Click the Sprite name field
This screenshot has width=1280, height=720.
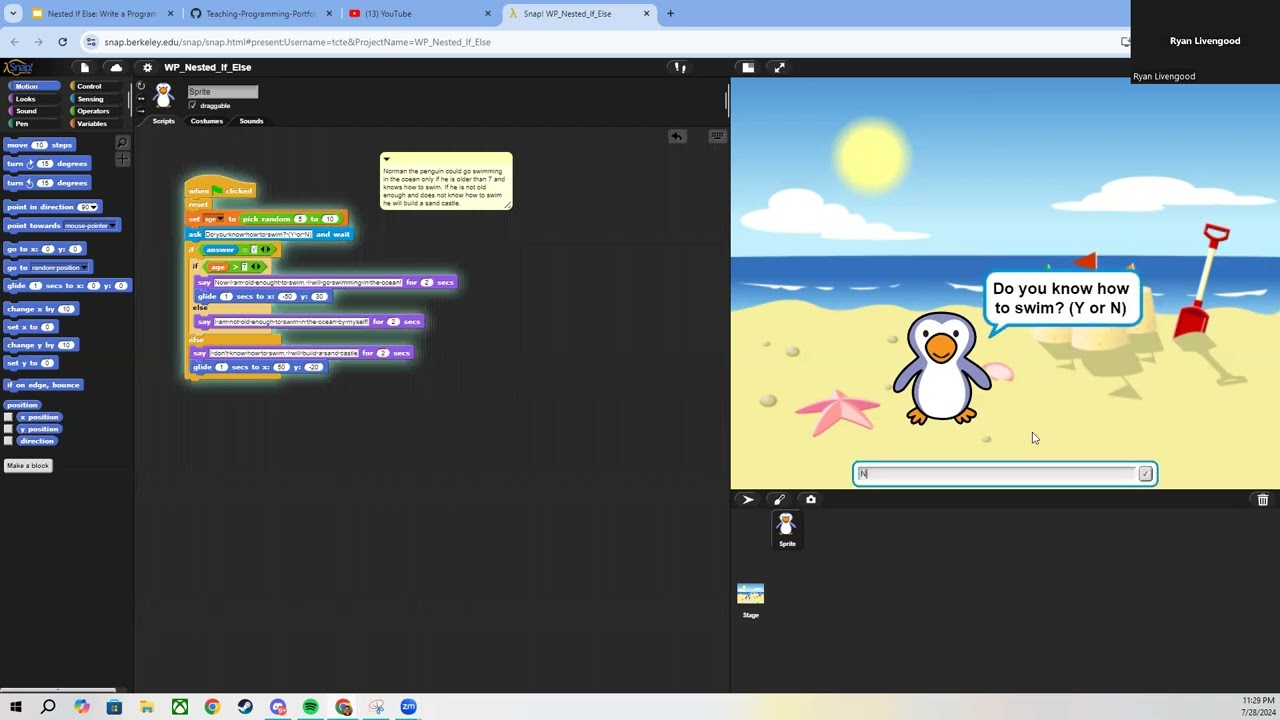(x=222, y=92)
